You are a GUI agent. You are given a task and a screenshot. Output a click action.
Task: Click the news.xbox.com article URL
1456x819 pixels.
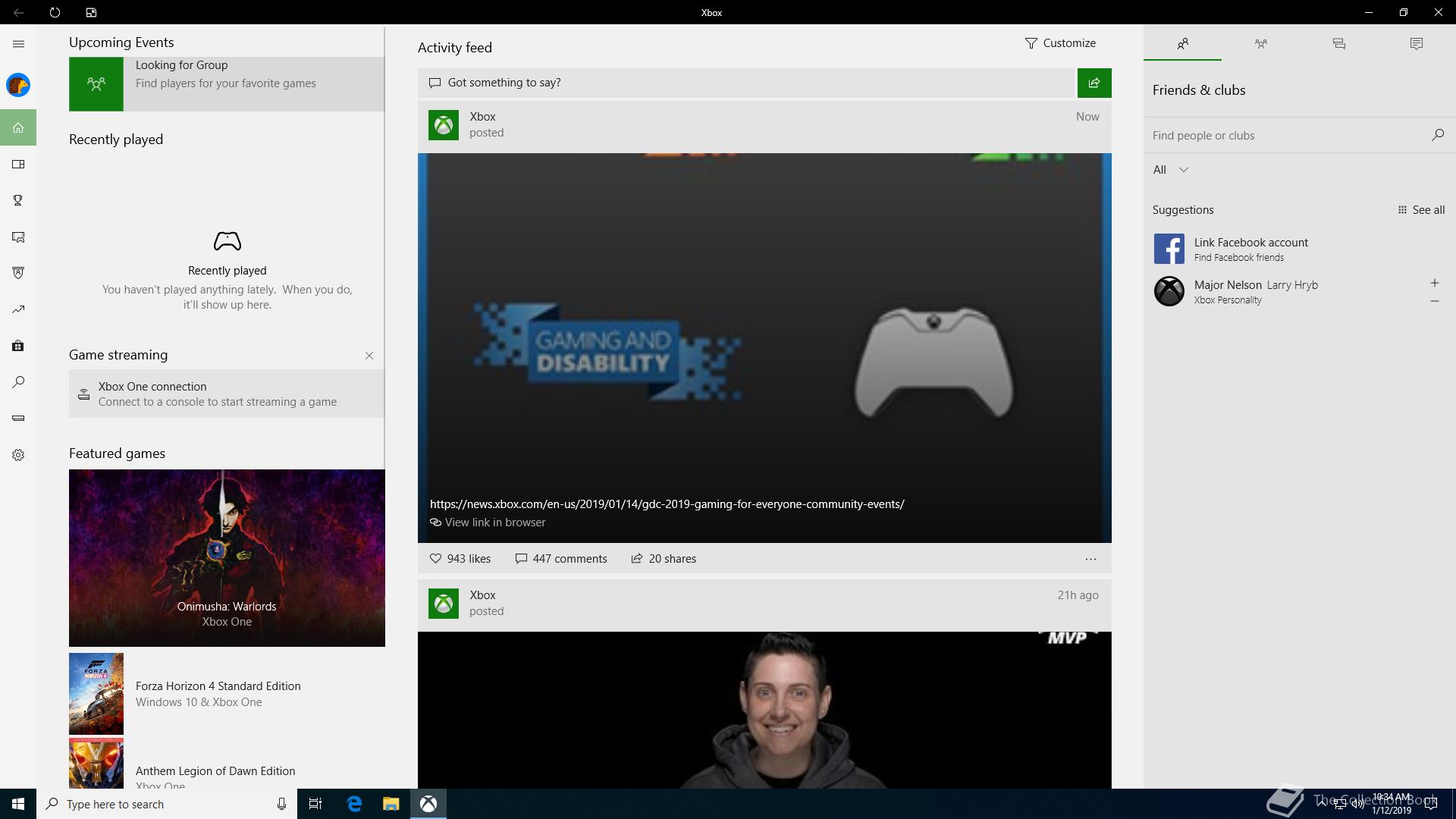[667, 504]
